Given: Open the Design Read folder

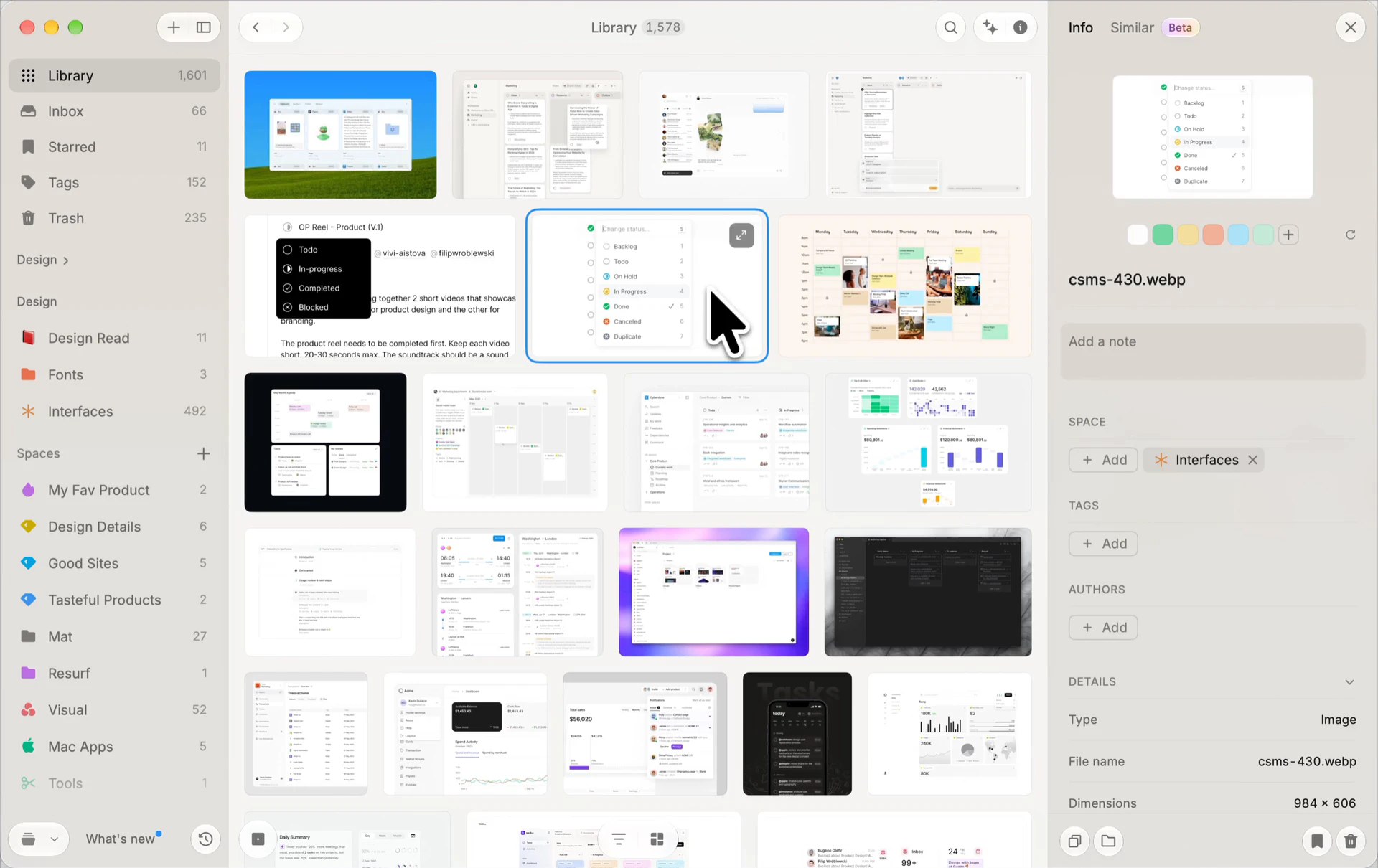Looking at the screenshot, I should coord(114,338).
